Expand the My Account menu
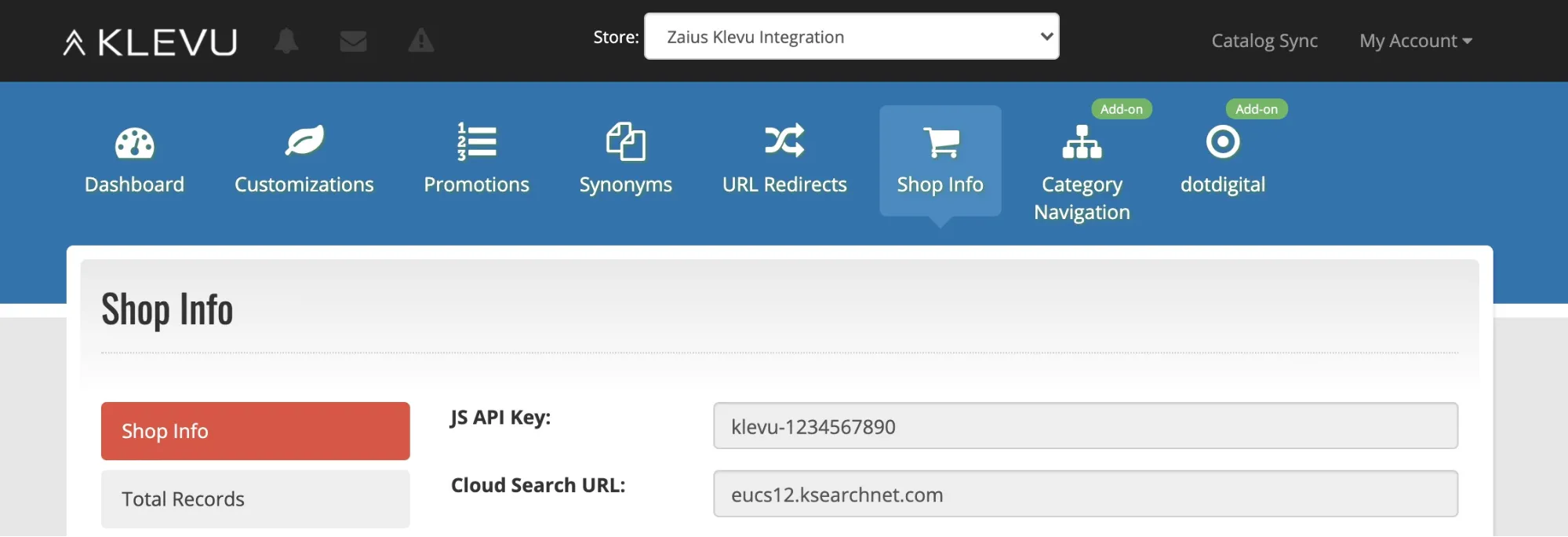This screenshot has width=1568, height=537. coord(1415,41)
